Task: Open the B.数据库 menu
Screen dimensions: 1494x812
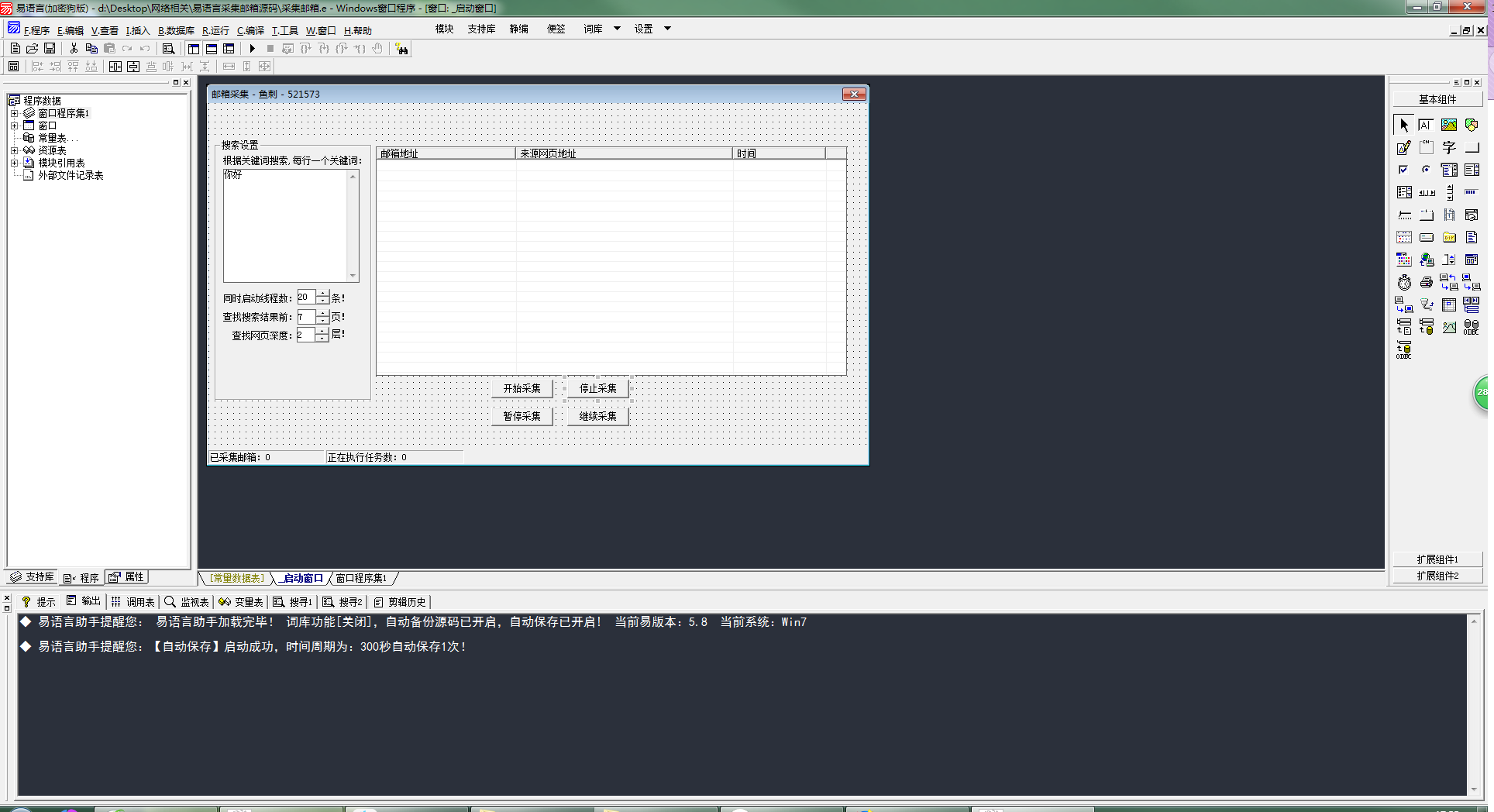Action: tap(176, 31)
